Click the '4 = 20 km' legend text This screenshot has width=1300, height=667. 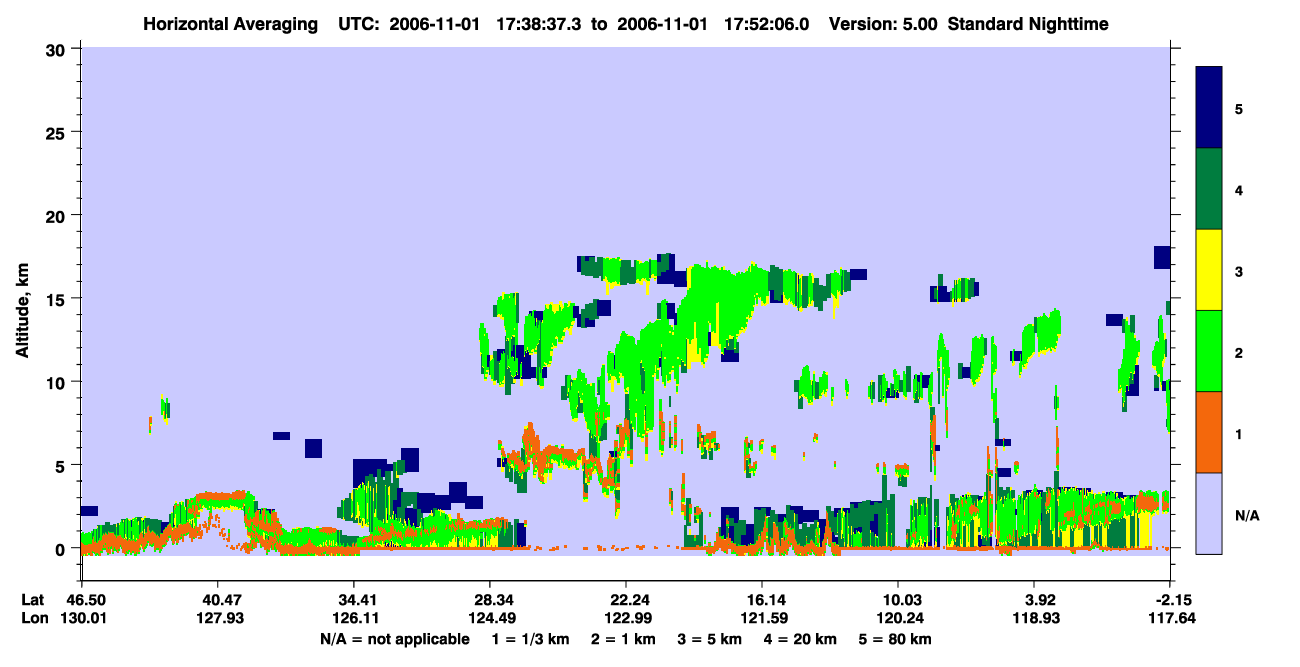[x=801, y=638]
